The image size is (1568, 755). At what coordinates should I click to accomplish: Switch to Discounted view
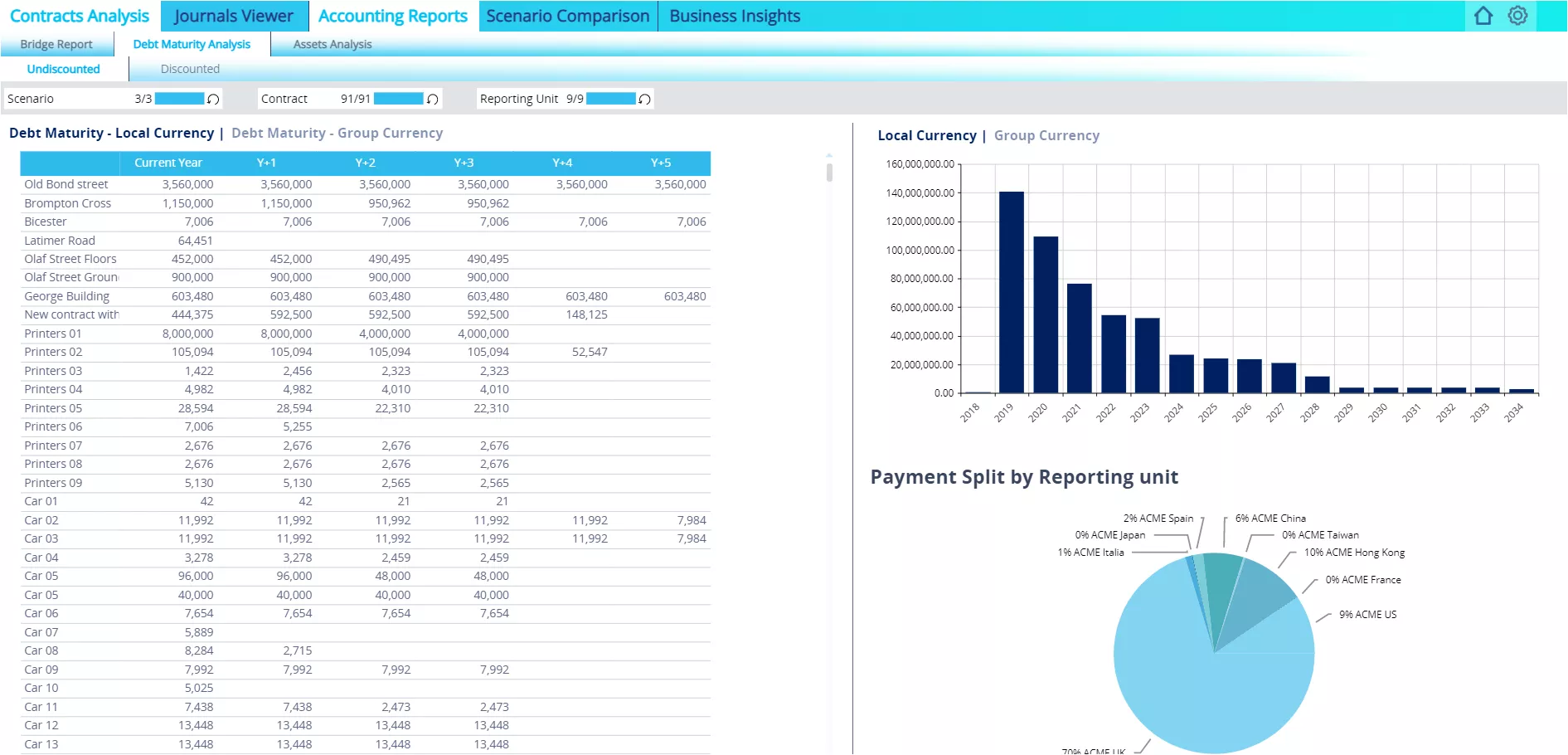(190, 69)
